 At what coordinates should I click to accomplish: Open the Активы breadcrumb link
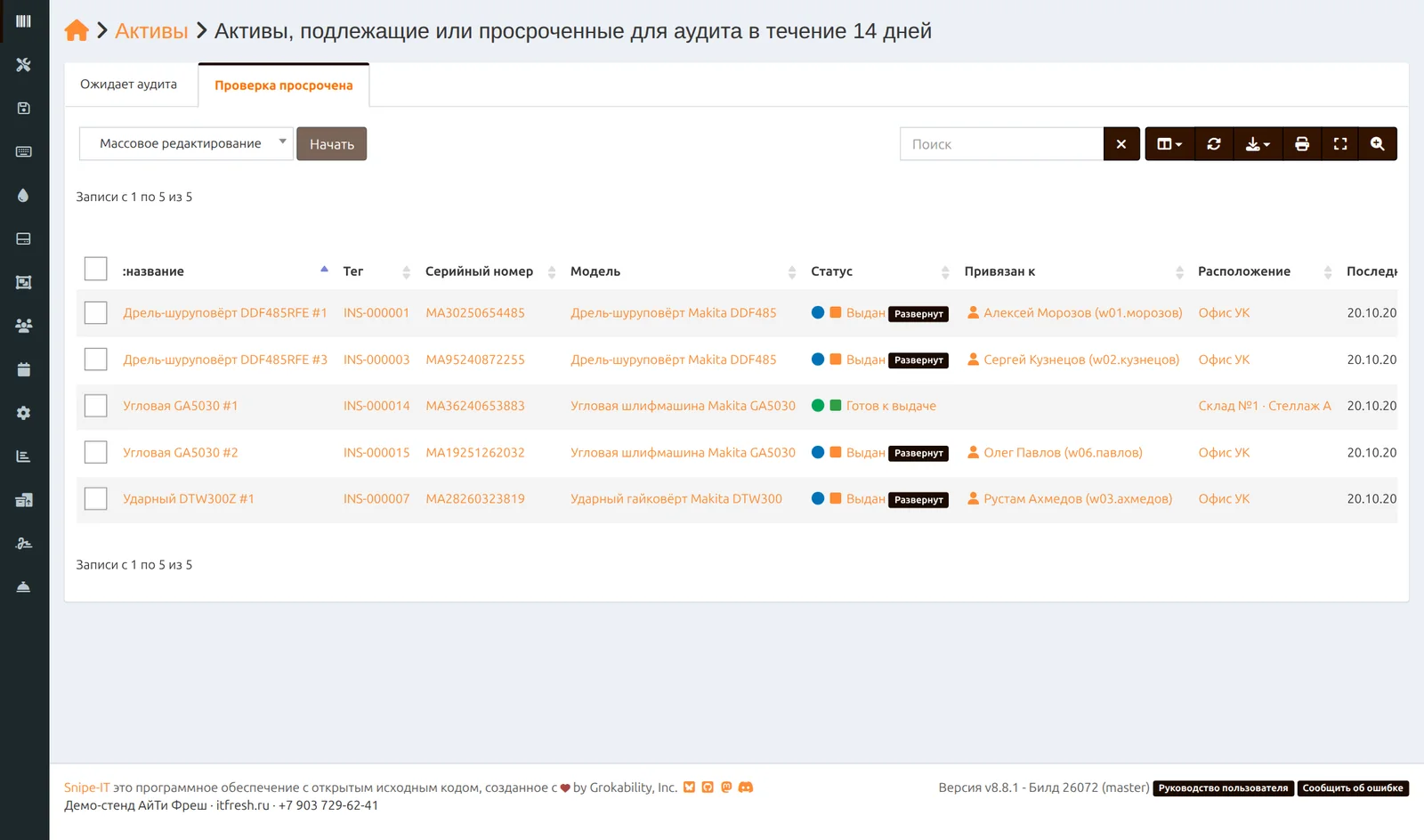point(151,31)
